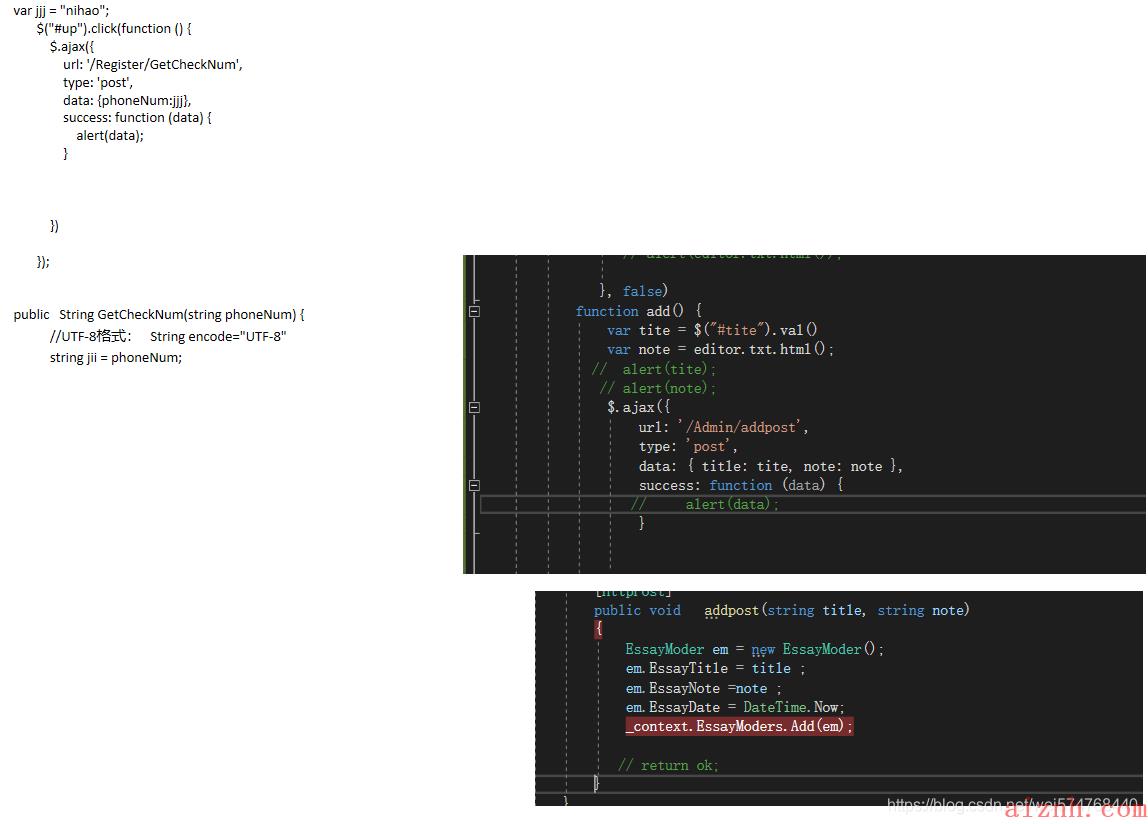Click the "url: '/Admin/addpost'," line

point(723,427)
